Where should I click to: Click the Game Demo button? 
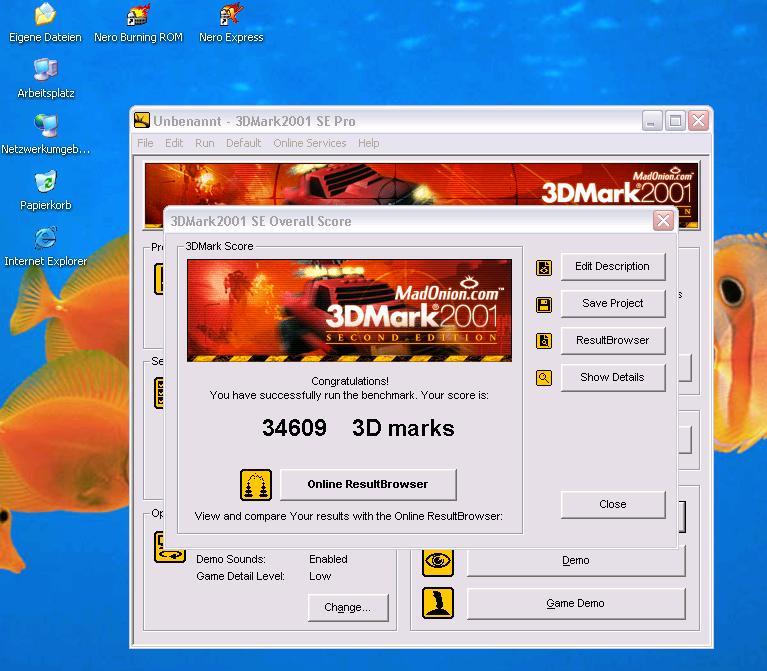tap(576, 604)
